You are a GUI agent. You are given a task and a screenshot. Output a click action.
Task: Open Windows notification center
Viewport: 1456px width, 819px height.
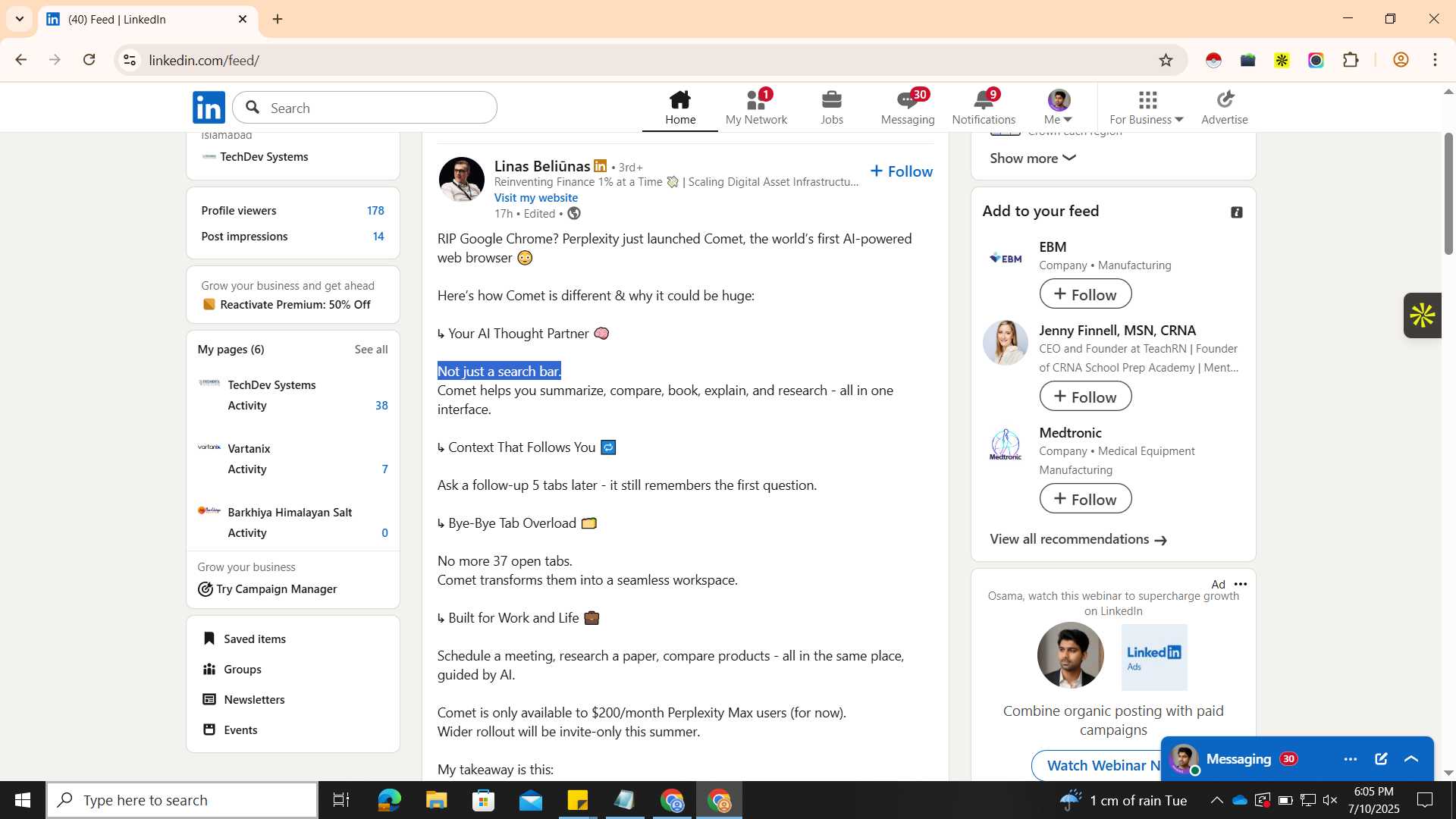tap(1426, 800)
